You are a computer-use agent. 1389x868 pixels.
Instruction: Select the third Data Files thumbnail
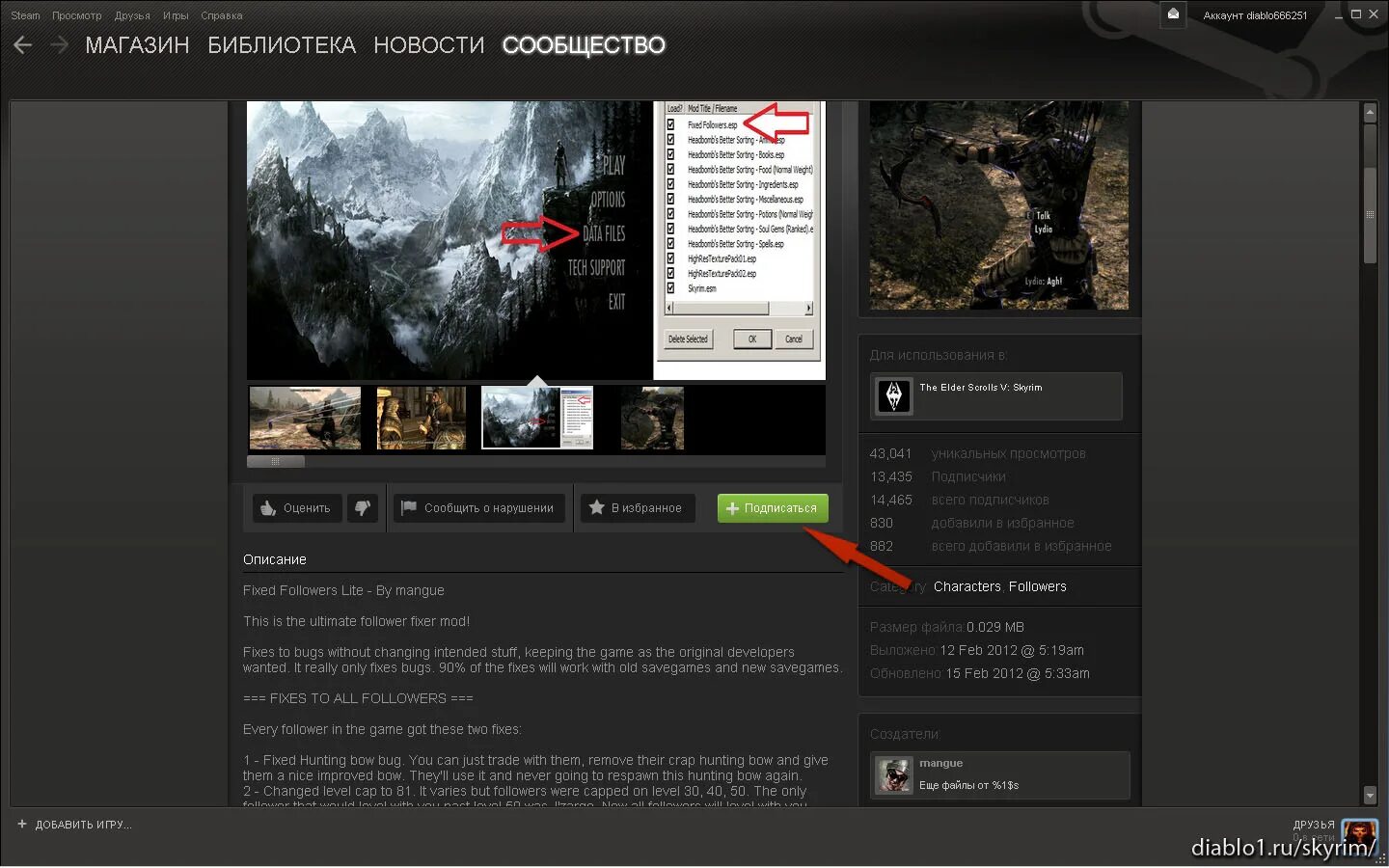click(x=537, y=419)
